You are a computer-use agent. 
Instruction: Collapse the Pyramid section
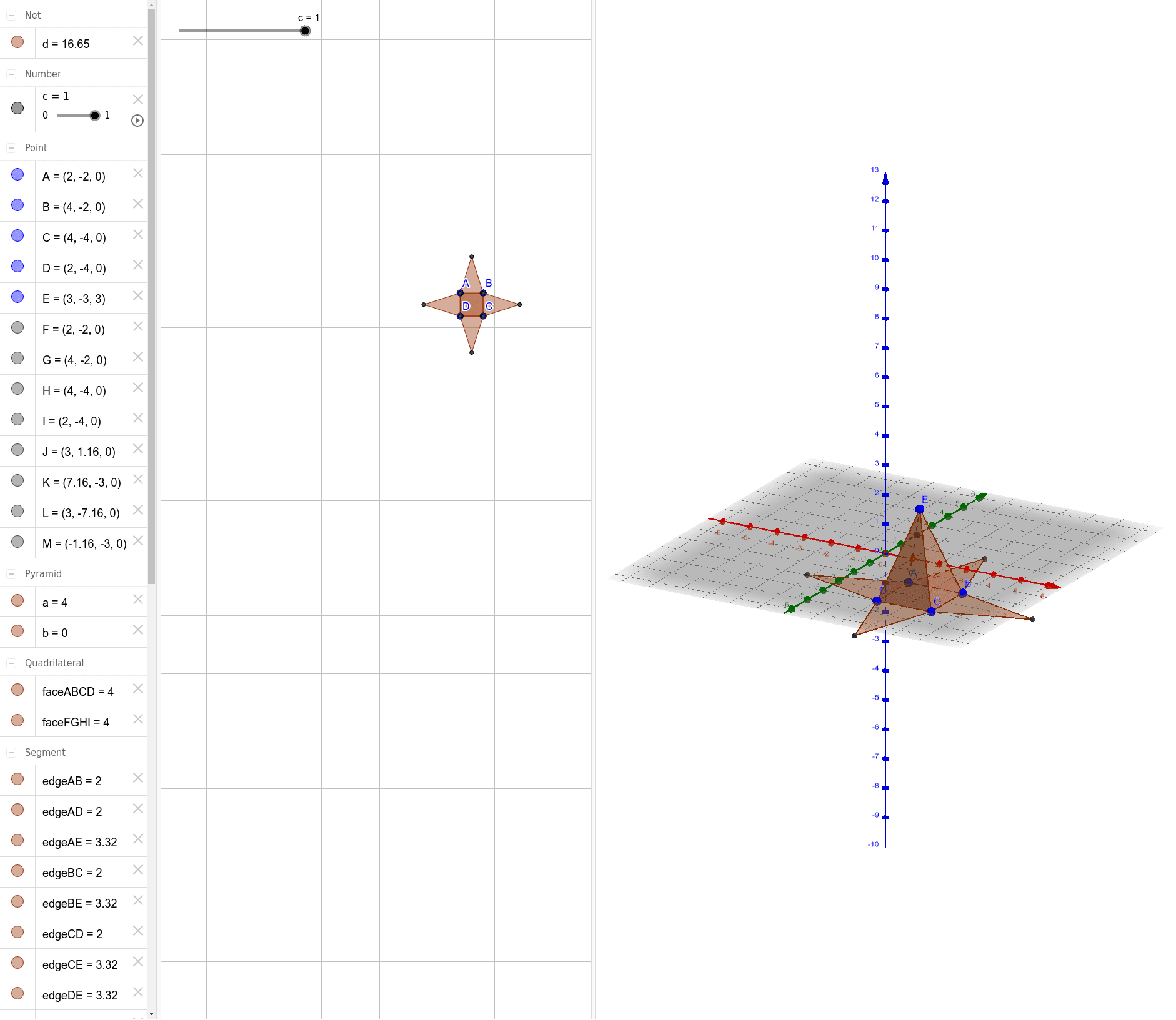coord(11,573)
